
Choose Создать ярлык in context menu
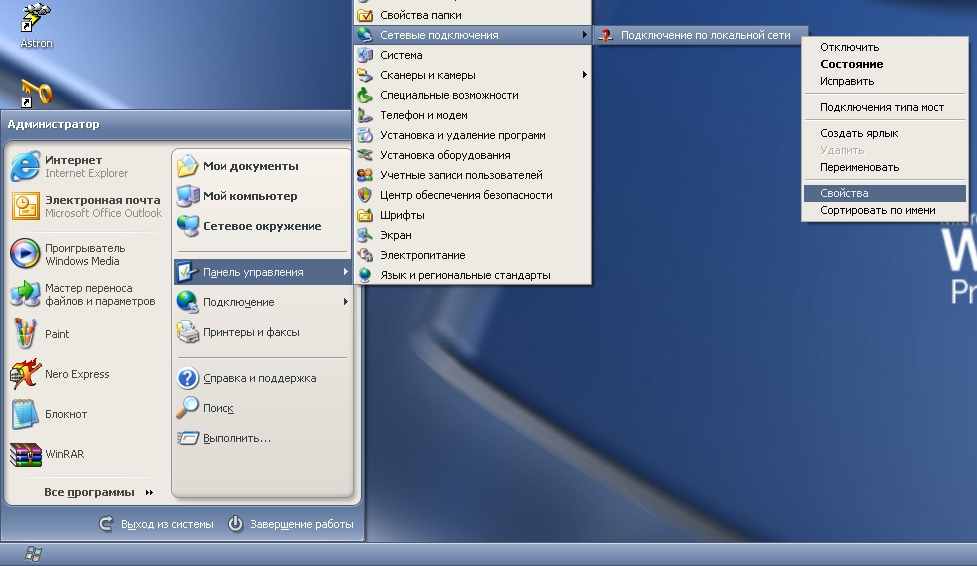point(885,133)
